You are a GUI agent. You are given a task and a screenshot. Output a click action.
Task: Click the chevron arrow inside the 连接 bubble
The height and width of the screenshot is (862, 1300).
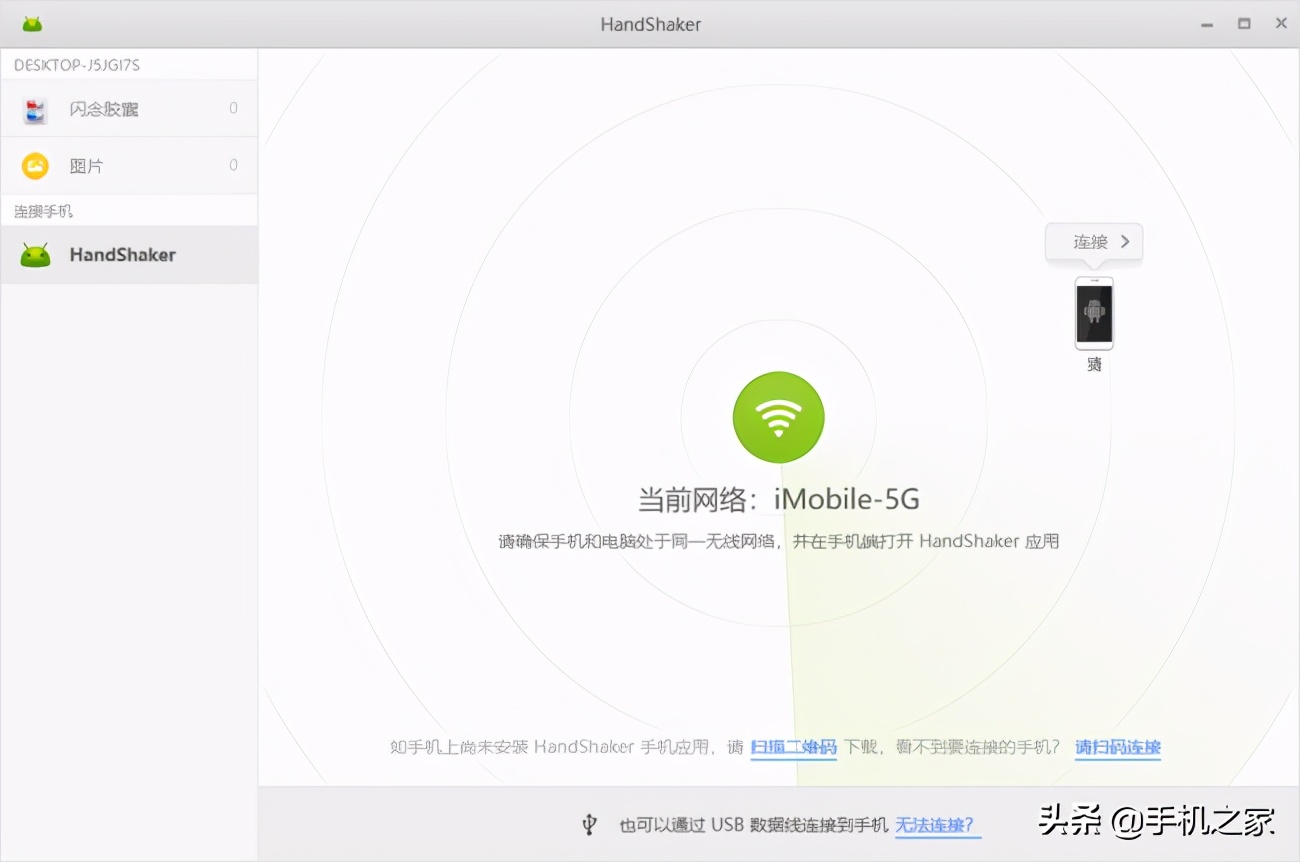point(1127,241)
